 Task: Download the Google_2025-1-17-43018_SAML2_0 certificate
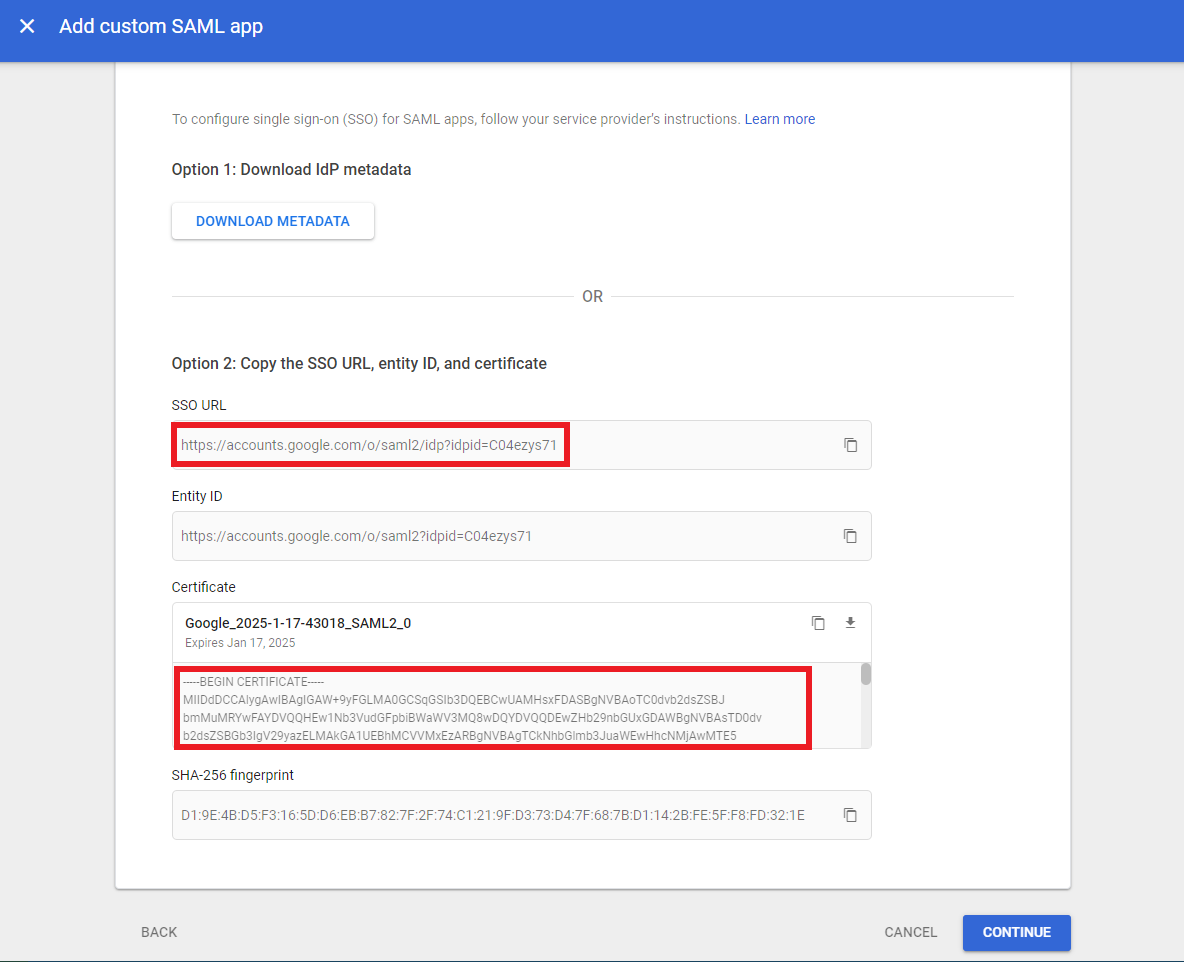(850, 622)
